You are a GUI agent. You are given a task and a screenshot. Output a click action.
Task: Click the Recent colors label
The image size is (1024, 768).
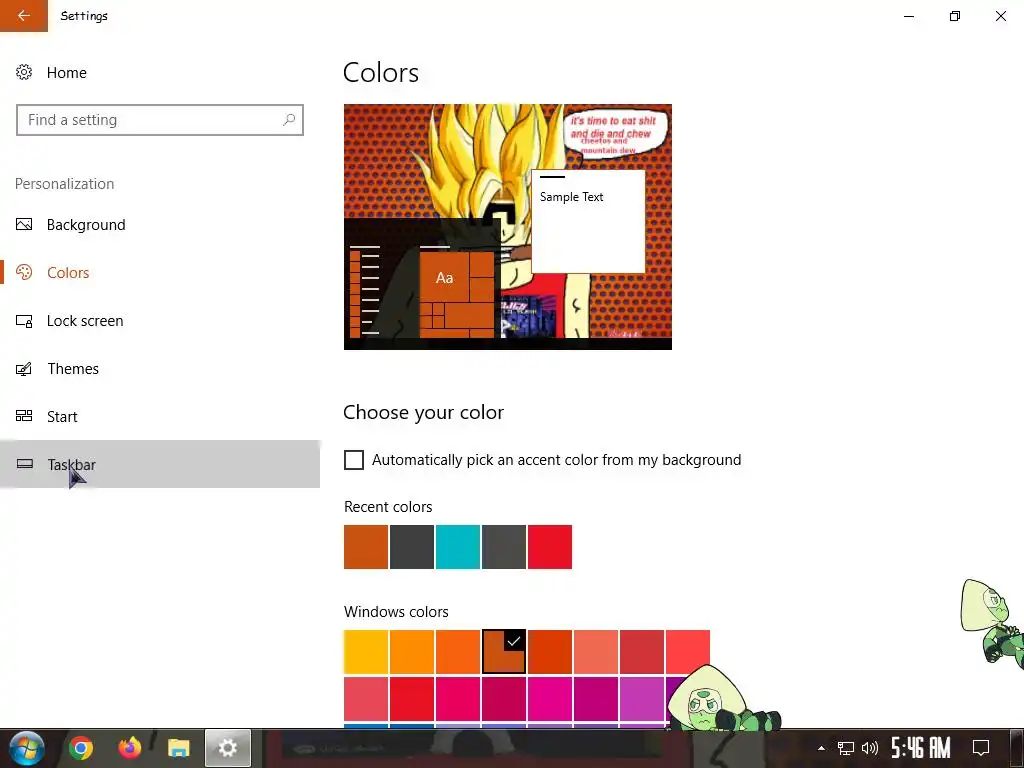pyautogui.click(x=388, y=507)
